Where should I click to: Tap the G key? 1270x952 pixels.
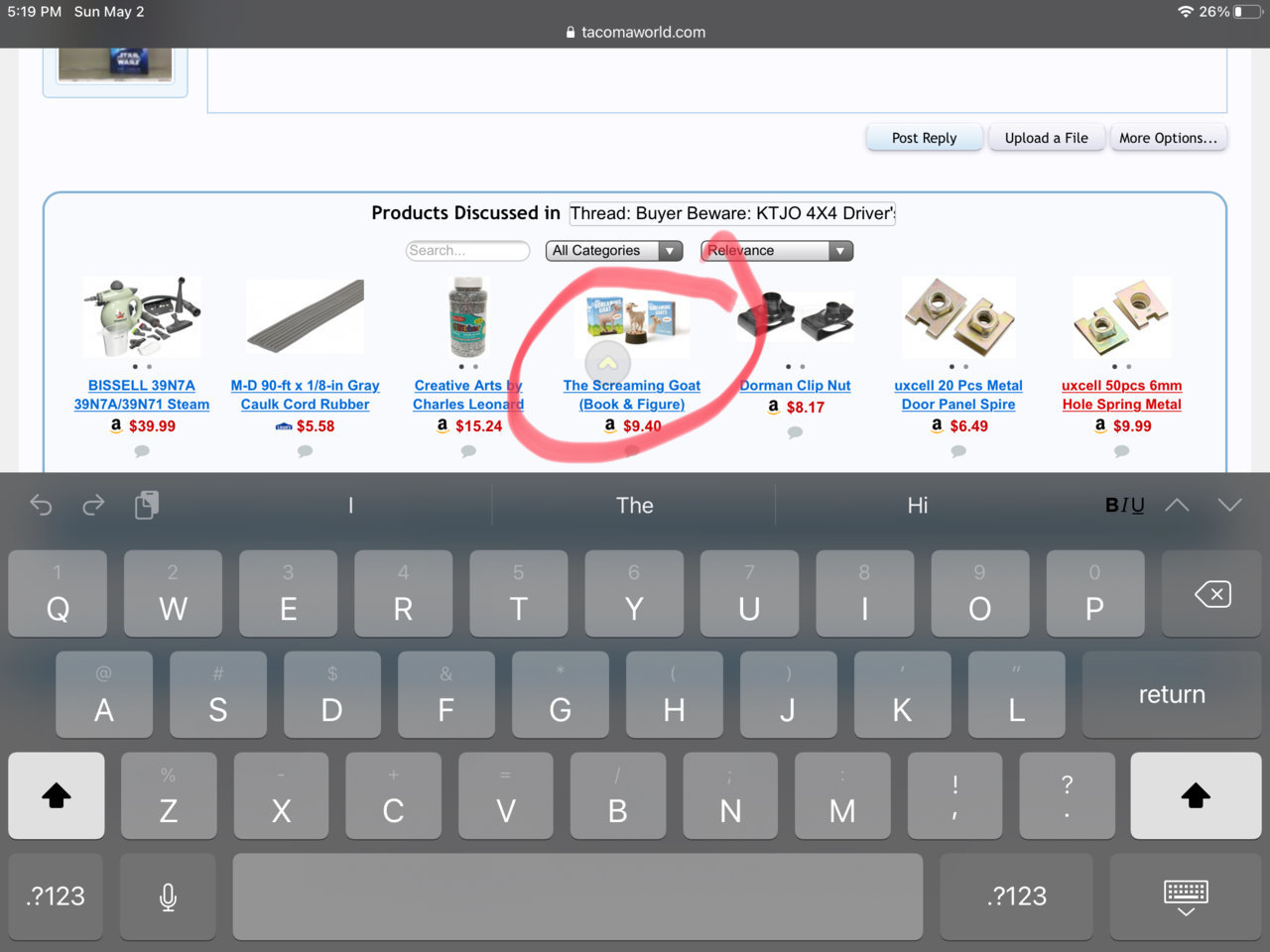(560, 694)
